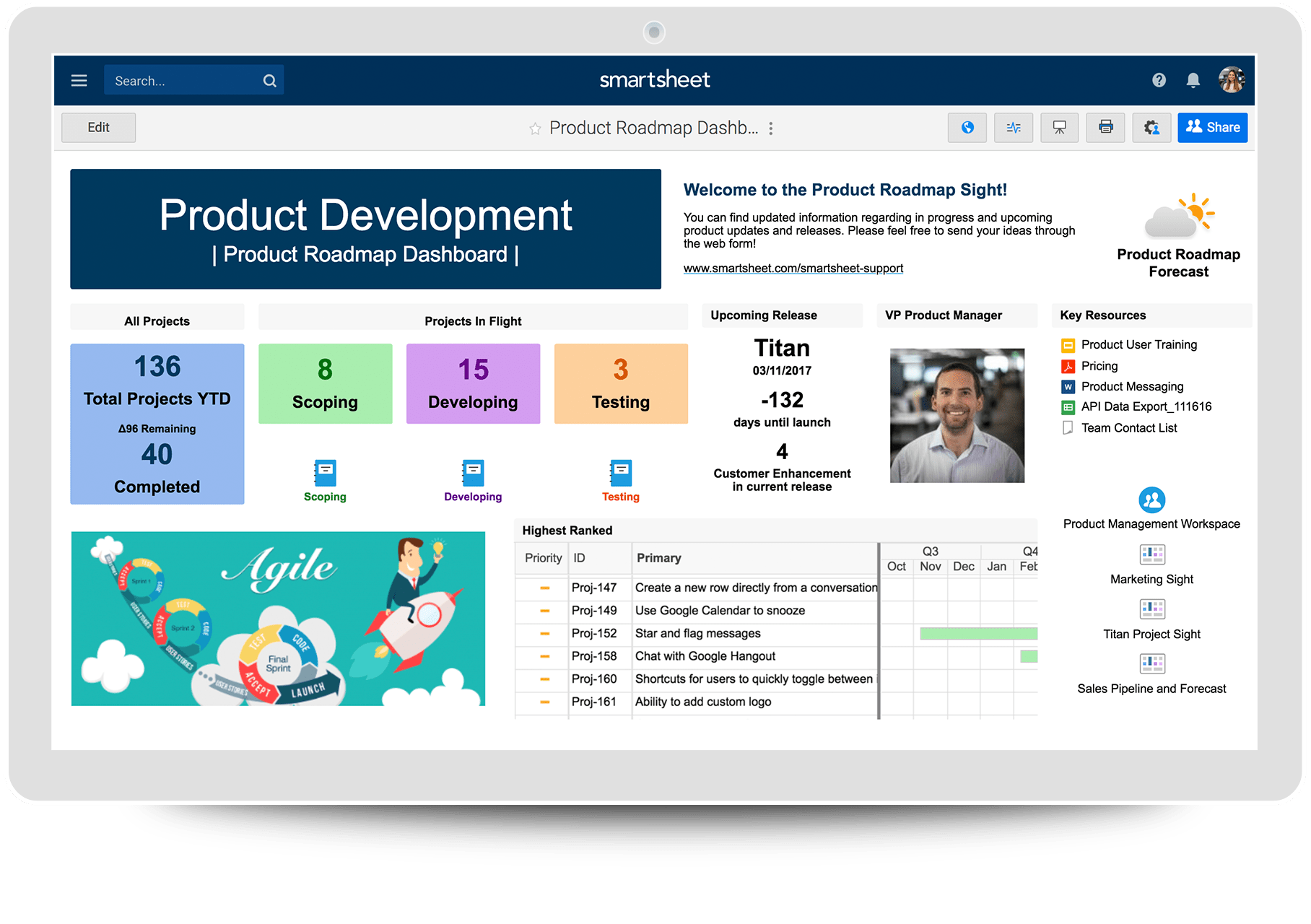Open the Product Management Workspace icon
This screenshot has height=924, width=1311.
coord(1151,500)
